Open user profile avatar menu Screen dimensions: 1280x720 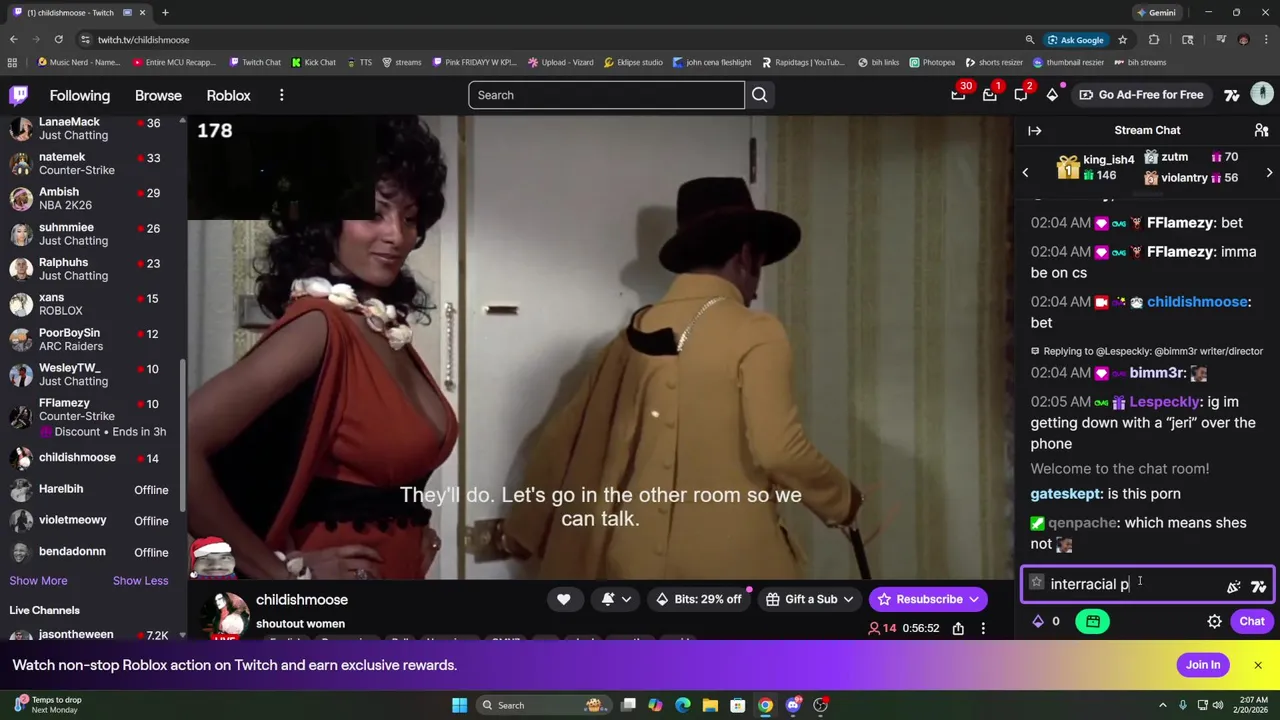pyautogui.click(x=1262, y=94)
